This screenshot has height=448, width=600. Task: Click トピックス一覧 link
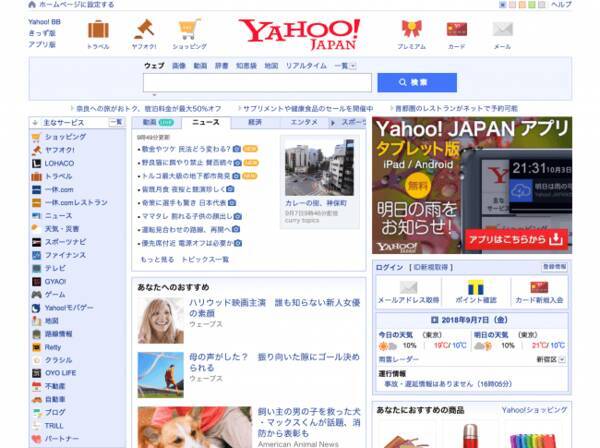[205, 260]
